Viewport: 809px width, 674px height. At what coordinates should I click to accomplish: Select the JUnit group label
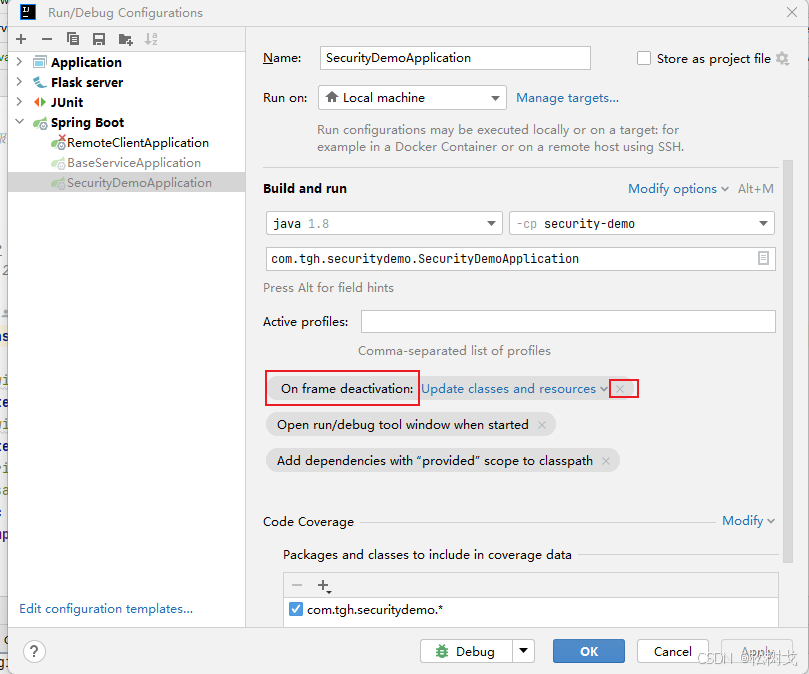coord(67,102)
